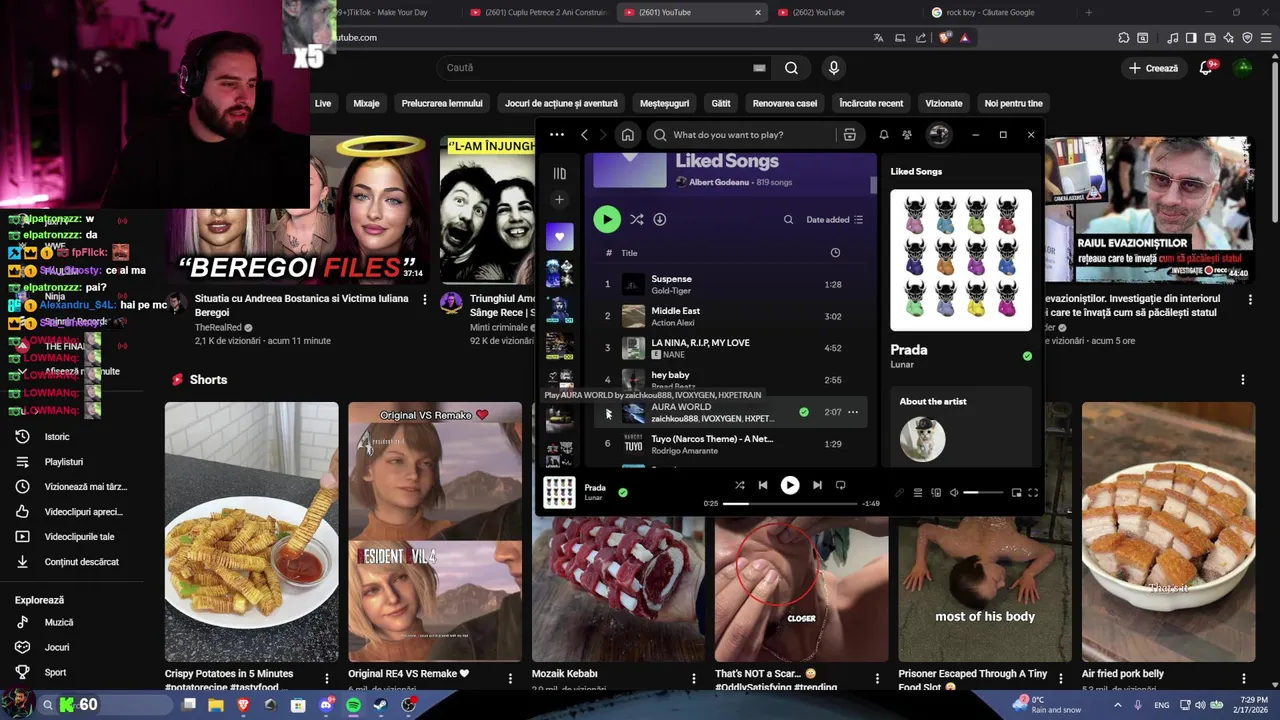Click the YouTube search magnifier button
Viewport: 1280px width, 720px height.
click(791, 68)
